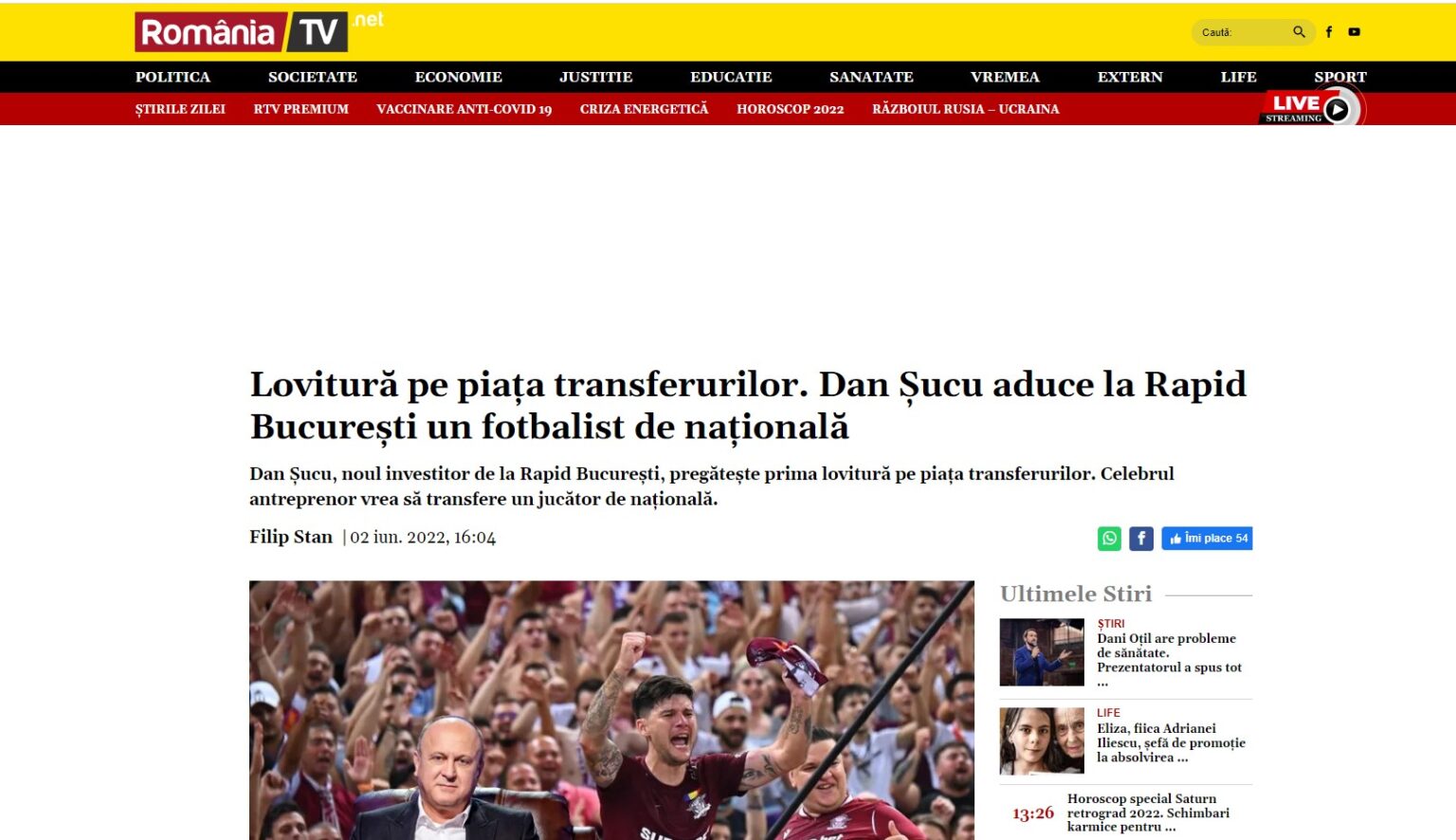This screenshot has width=1456, height=840.
Task: Click the search magnifier icon
Action: [1299, 32]
